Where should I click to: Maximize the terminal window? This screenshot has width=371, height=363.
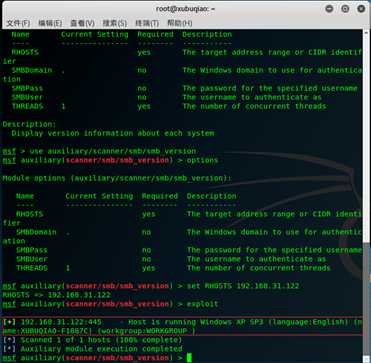(345, 9)
